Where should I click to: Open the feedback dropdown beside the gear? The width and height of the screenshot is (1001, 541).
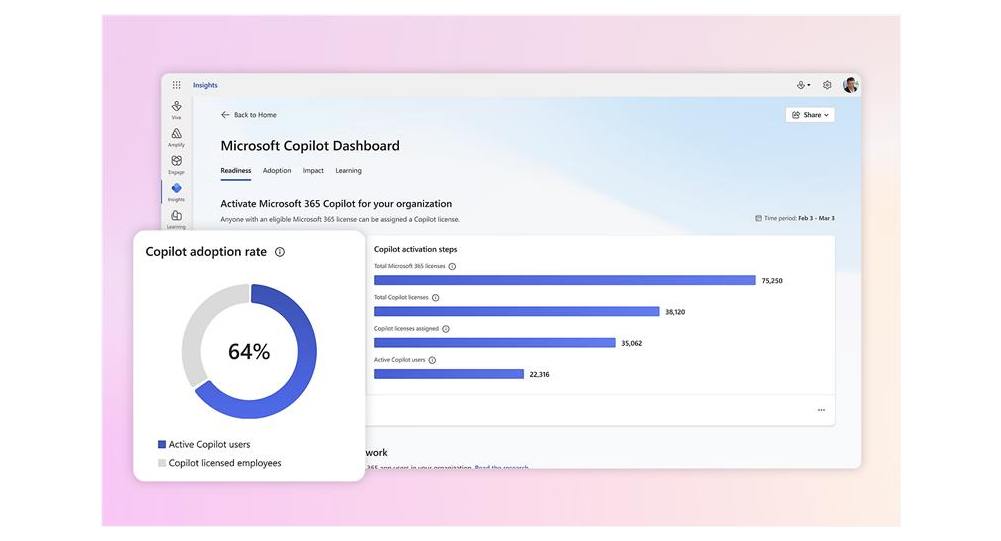[x=803, y=85]
